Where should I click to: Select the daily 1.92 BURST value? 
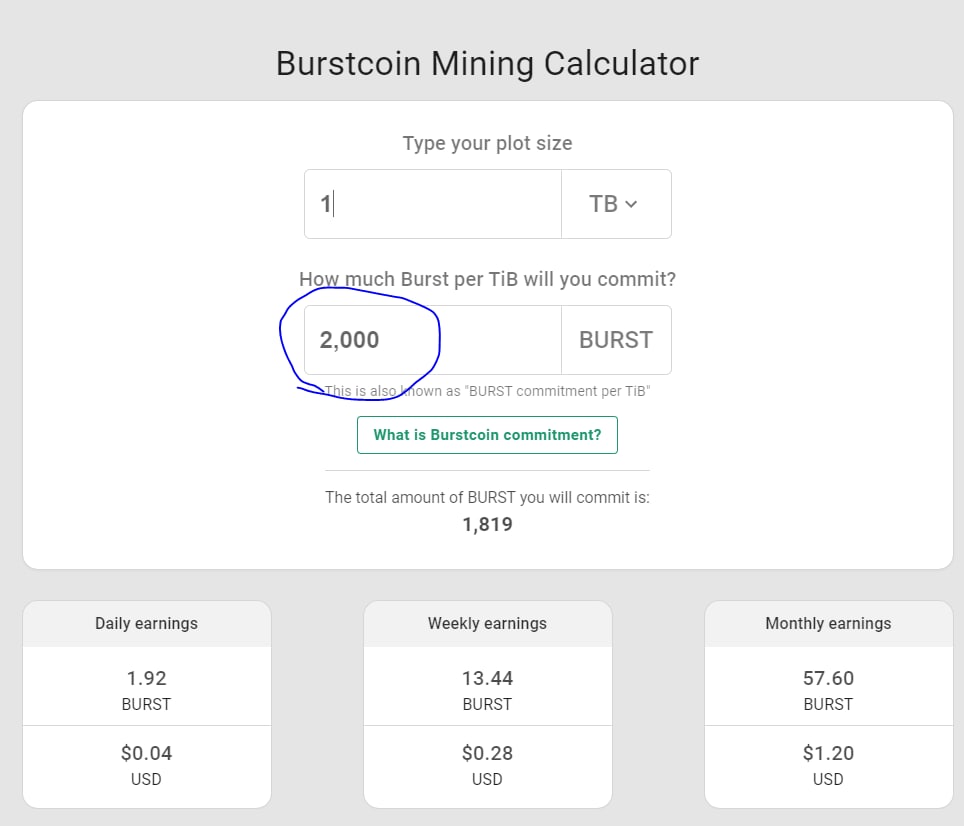tap(146, 679)
